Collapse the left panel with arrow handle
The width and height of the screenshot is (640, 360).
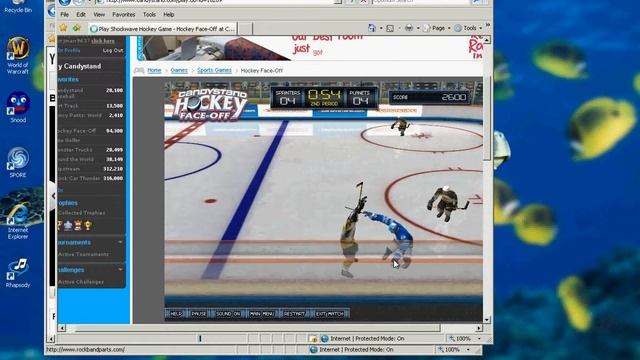click(53, 196)
